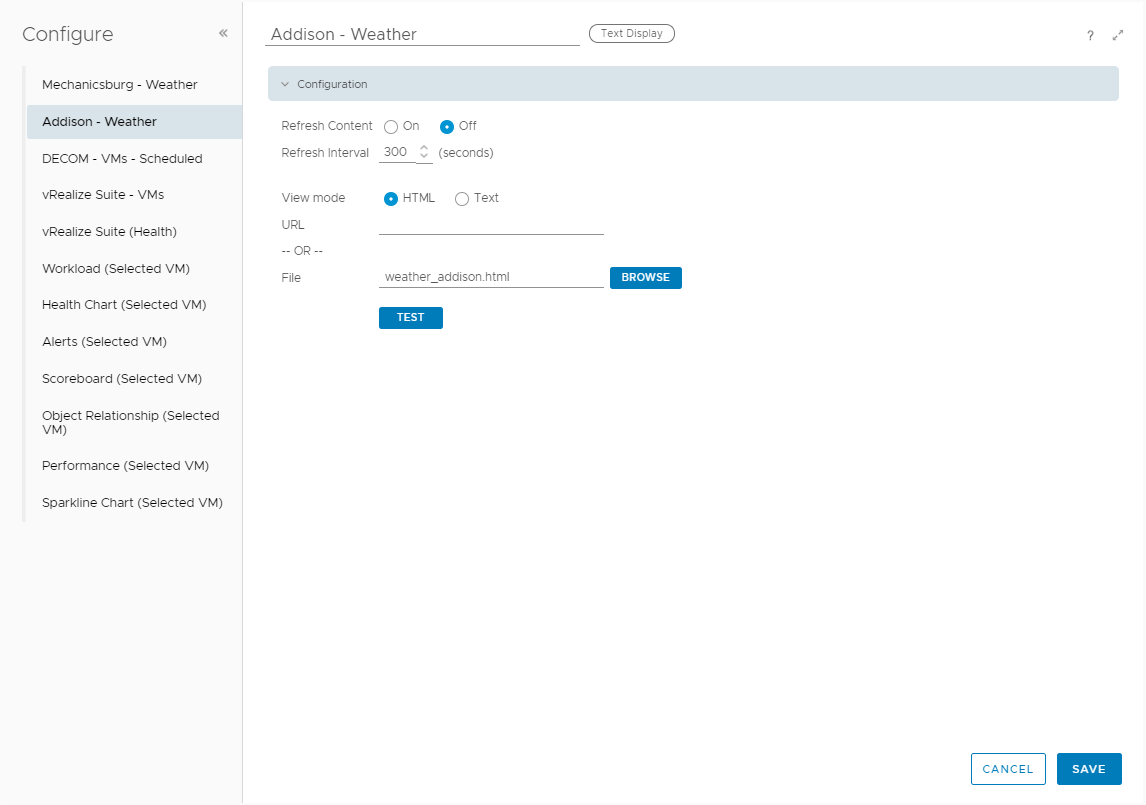This screenshot has width=1146, height=805.
Task: Open Mechanicsburg - Weather widget
Action: pyautogui.click(x=120, y=85)
